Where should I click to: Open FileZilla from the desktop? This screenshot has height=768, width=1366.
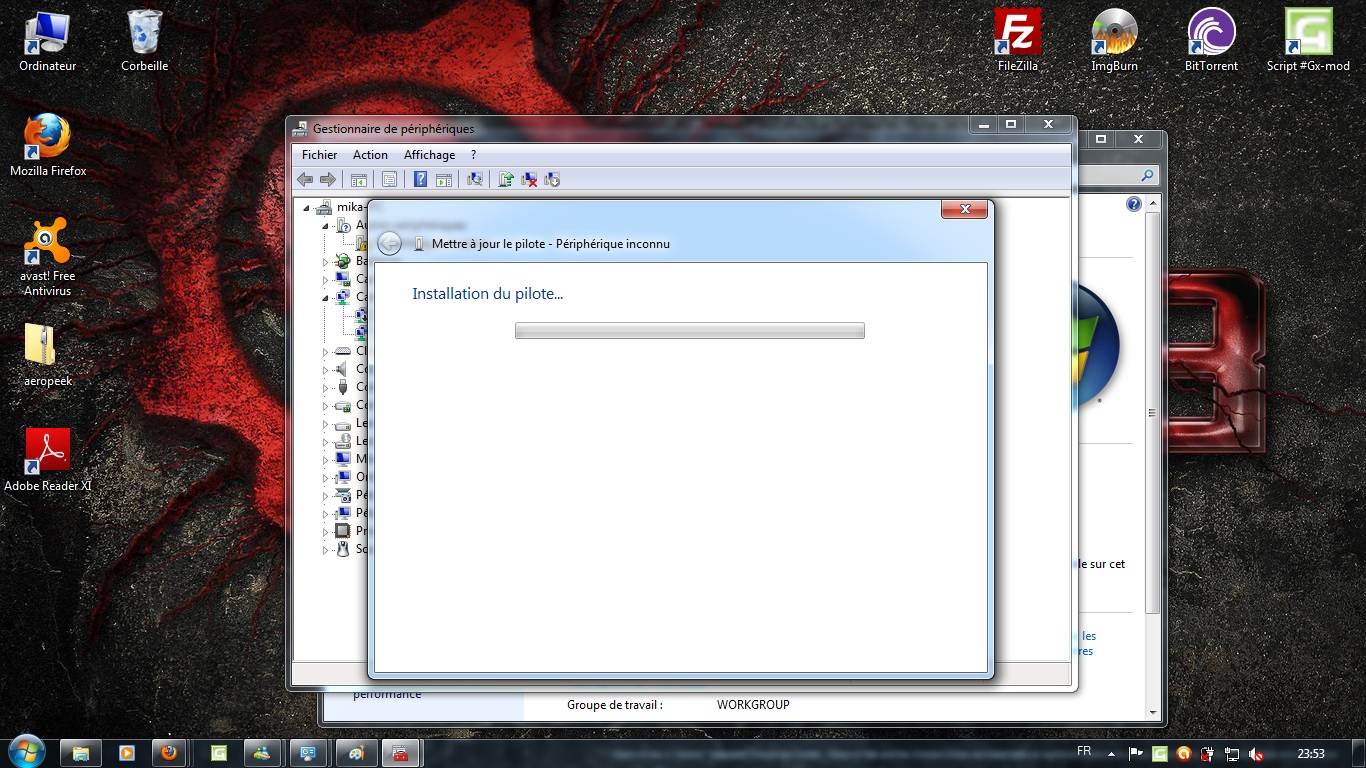pyautogui.click(x=1016, y=33)
